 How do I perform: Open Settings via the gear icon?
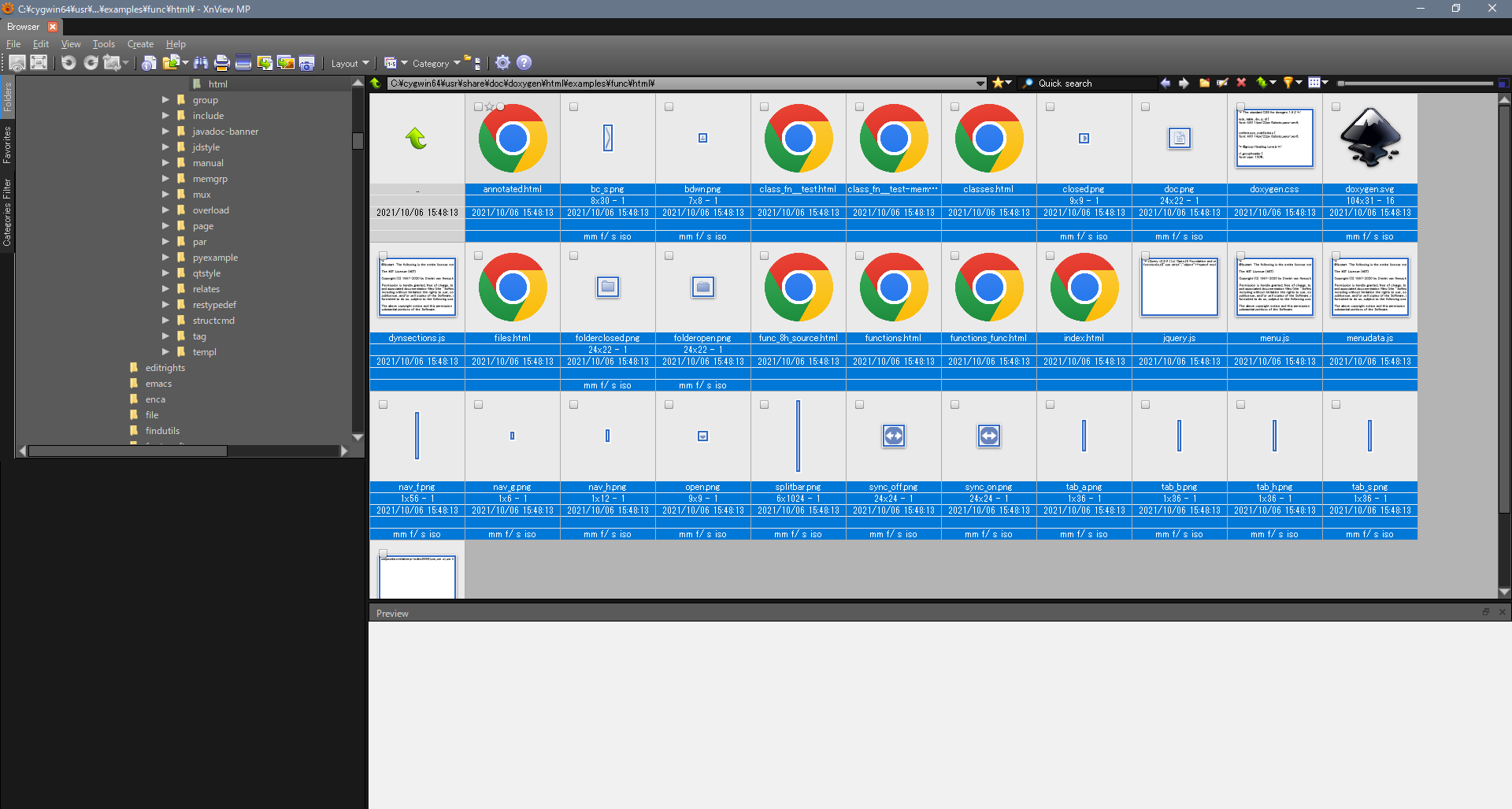[503, 63]
